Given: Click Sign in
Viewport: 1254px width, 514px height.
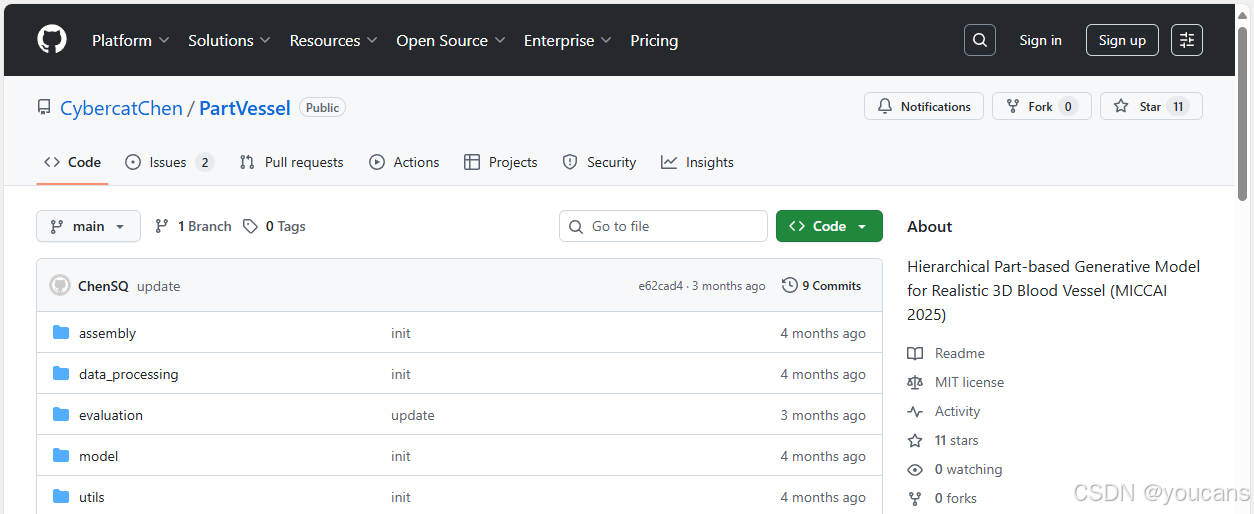Looking at the screenshot, I should tap(1040, 40).
